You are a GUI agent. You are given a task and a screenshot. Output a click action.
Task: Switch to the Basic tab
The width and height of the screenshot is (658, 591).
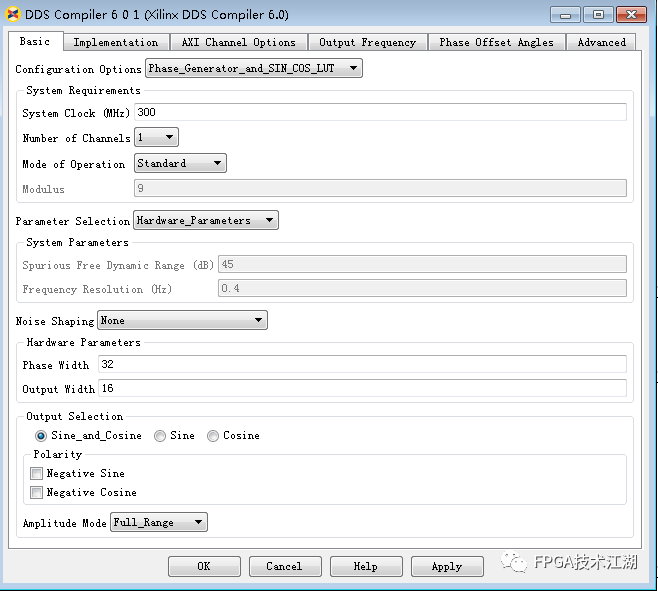pos(35,42)
